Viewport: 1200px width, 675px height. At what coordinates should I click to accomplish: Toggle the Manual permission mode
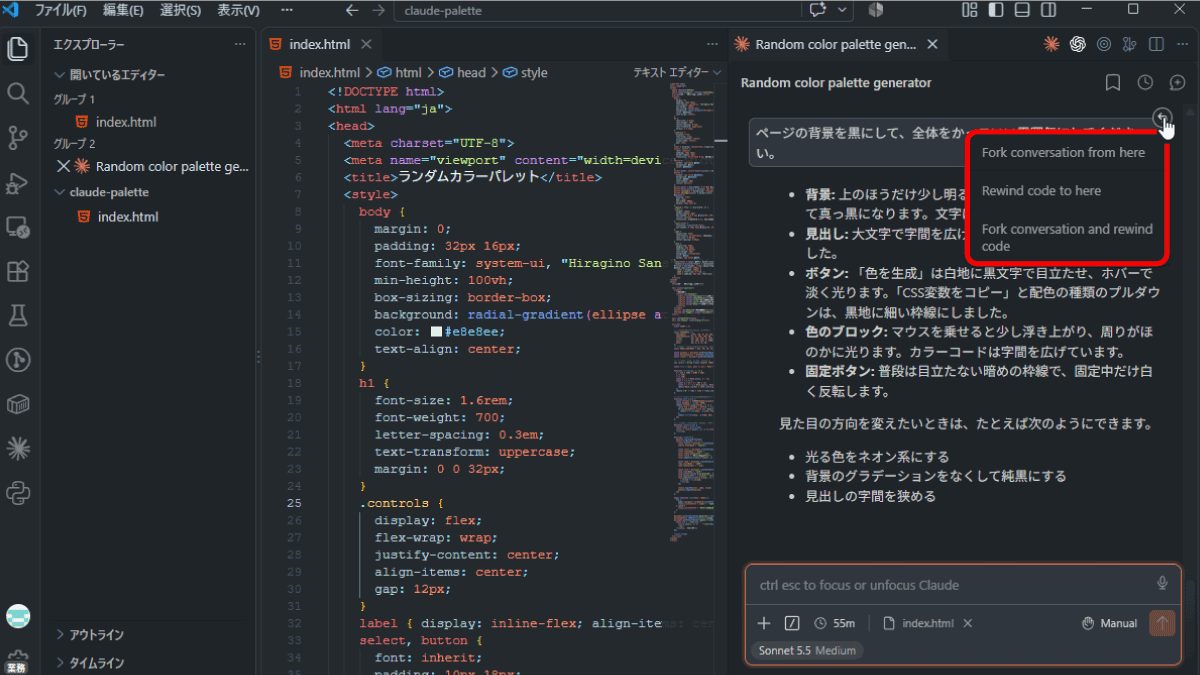point(1110,623)
